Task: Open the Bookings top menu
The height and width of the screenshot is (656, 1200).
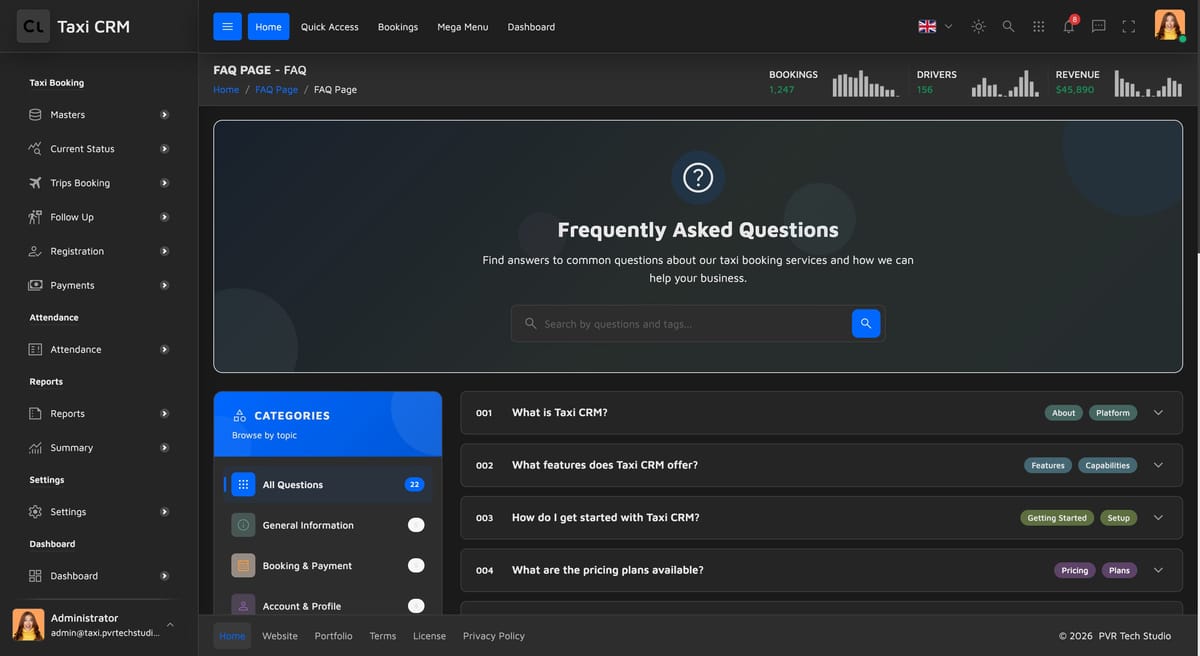Action: pyautogui.click(x=398, y=27)
